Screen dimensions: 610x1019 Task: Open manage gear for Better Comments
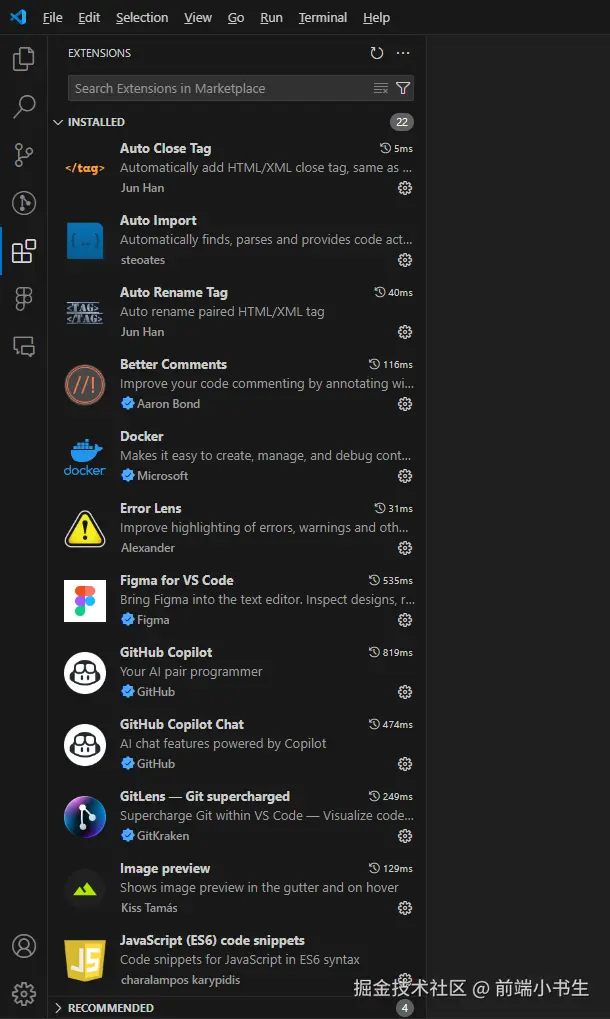click(x=405, y=404)
